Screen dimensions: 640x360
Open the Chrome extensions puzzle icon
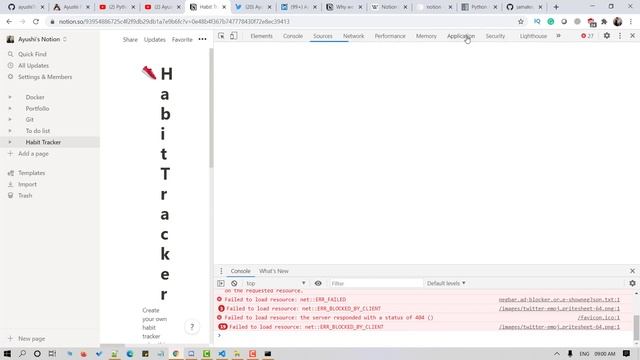[x=604, y=22]
